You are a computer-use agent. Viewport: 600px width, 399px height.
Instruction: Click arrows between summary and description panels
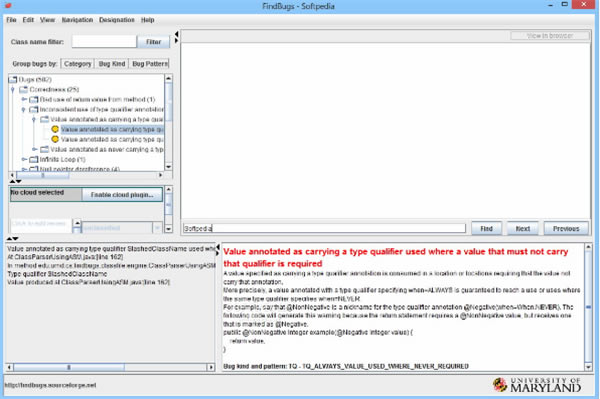pos(218,250)
